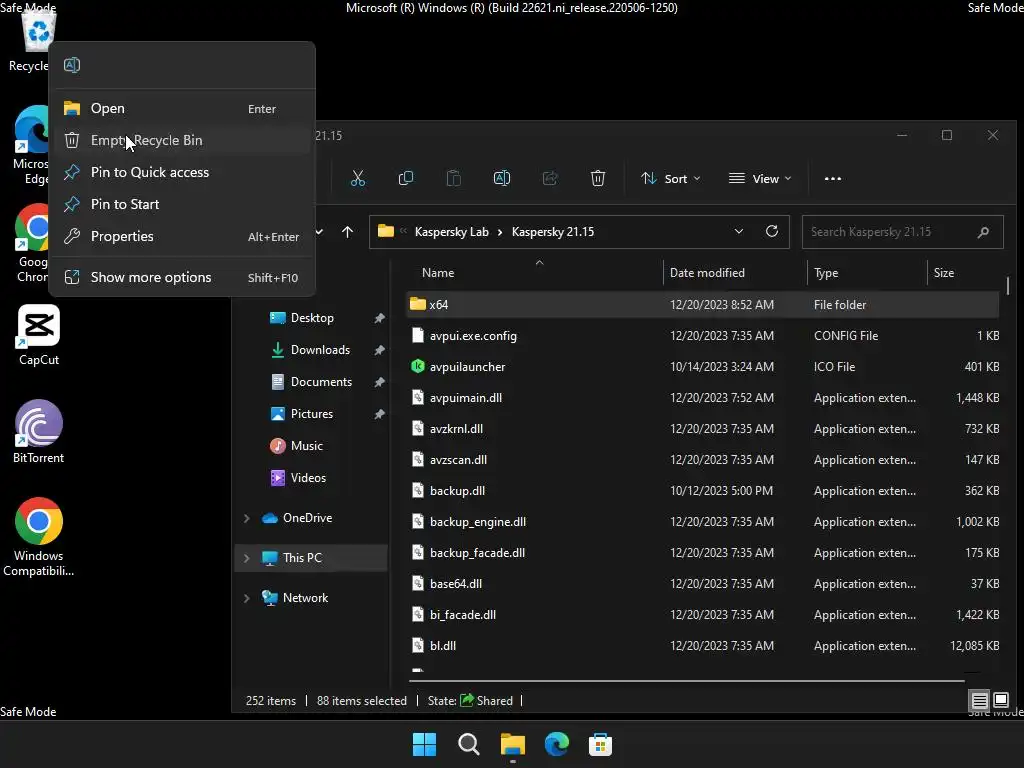Select backup_facade.dll file

point(703,553)
